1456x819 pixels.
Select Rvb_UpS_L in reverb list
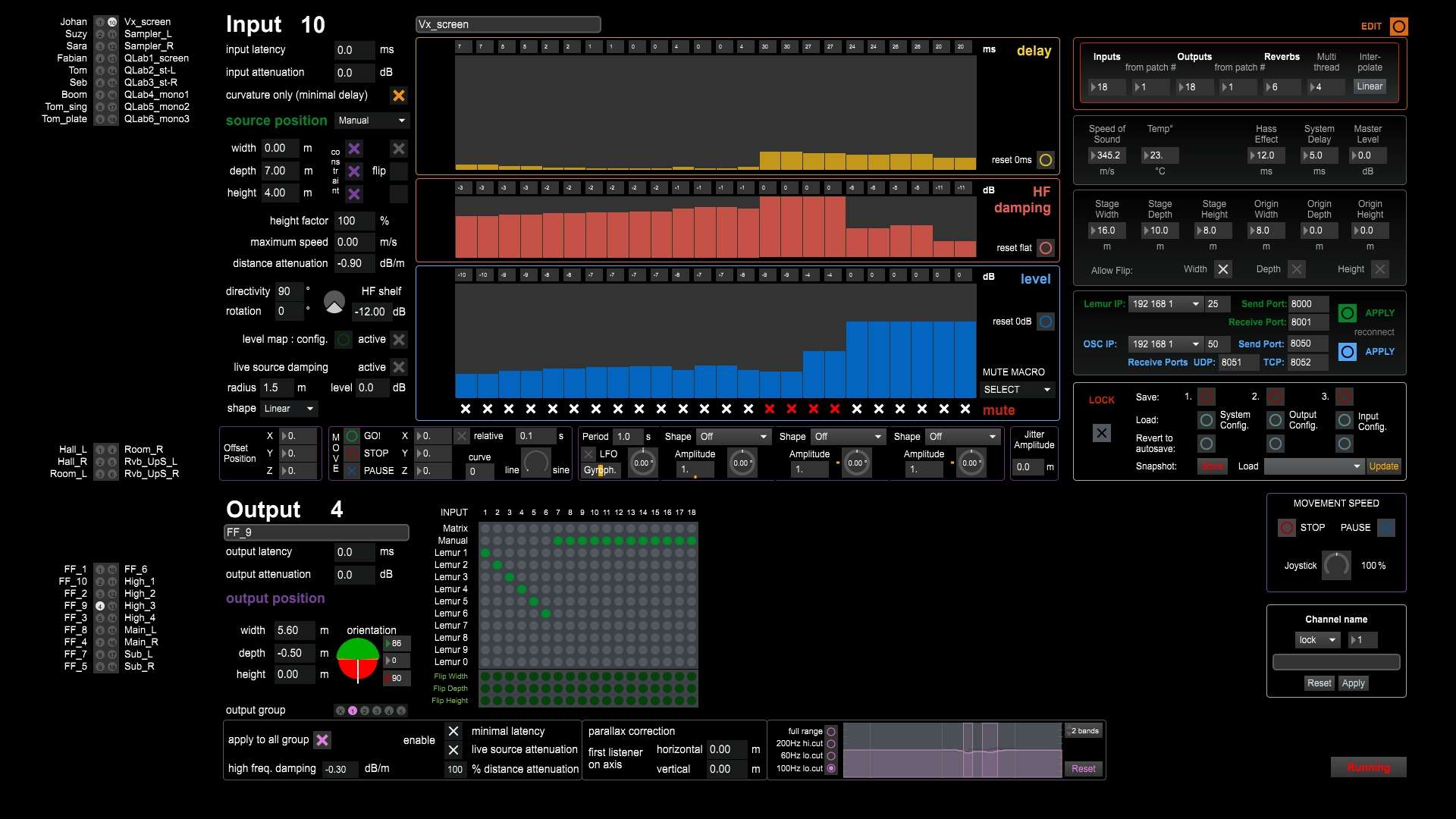click(150, 462)
